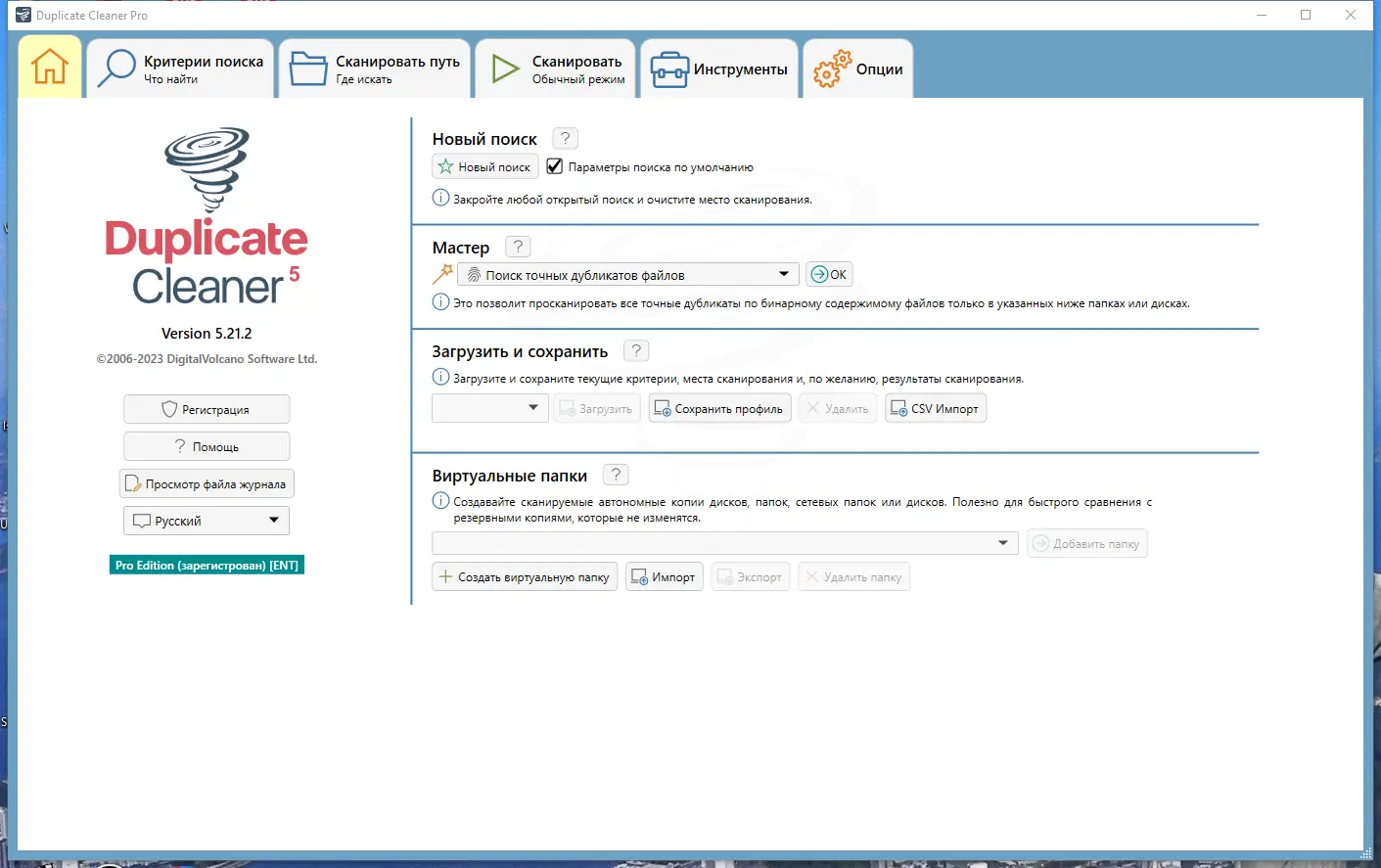Click the Удалить папку button

pyautogui.click(x=854, y=576)
